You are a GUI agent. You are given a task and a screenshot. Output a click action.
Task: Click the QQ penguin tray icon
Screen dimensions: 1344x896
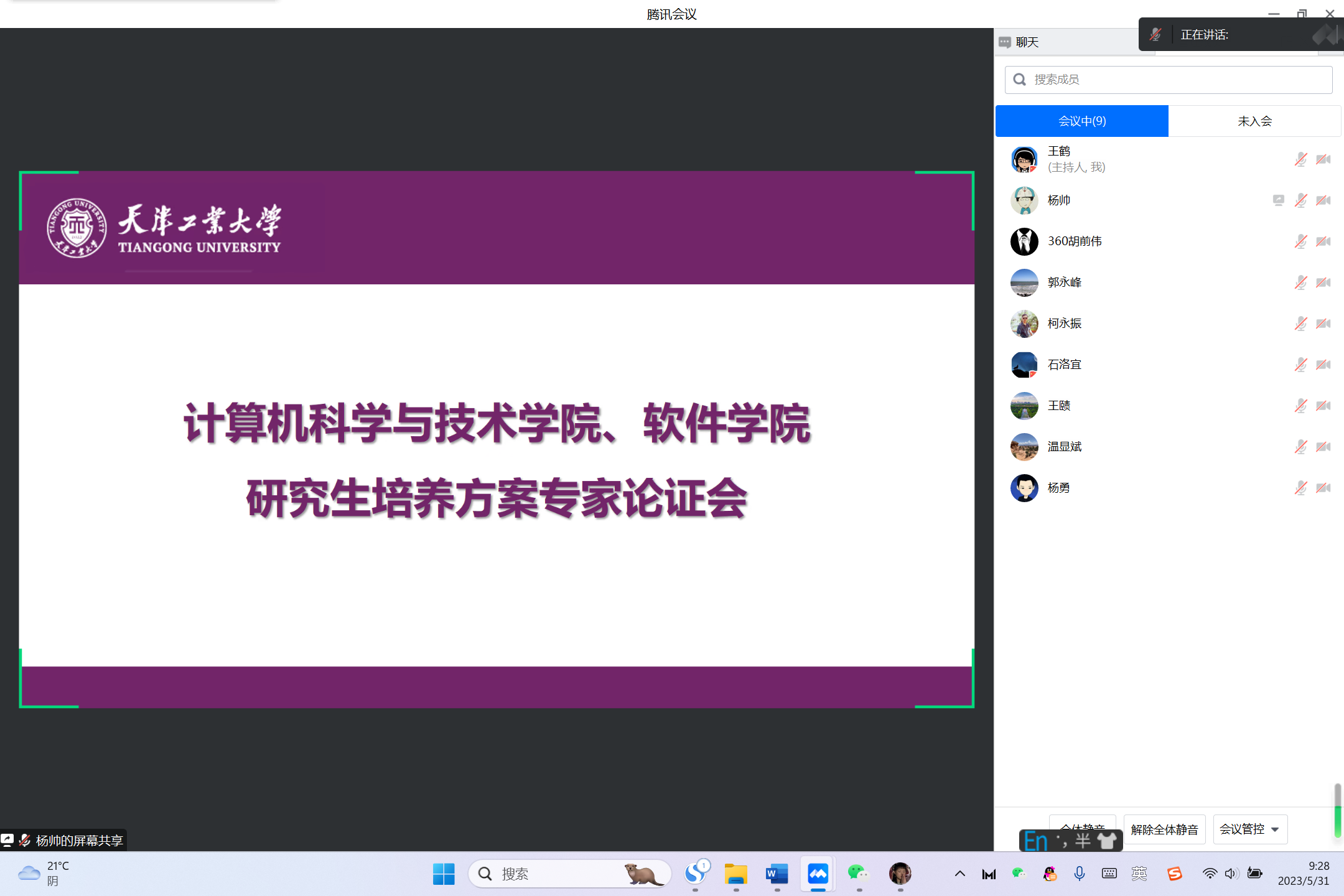(x=1050, y=874)
